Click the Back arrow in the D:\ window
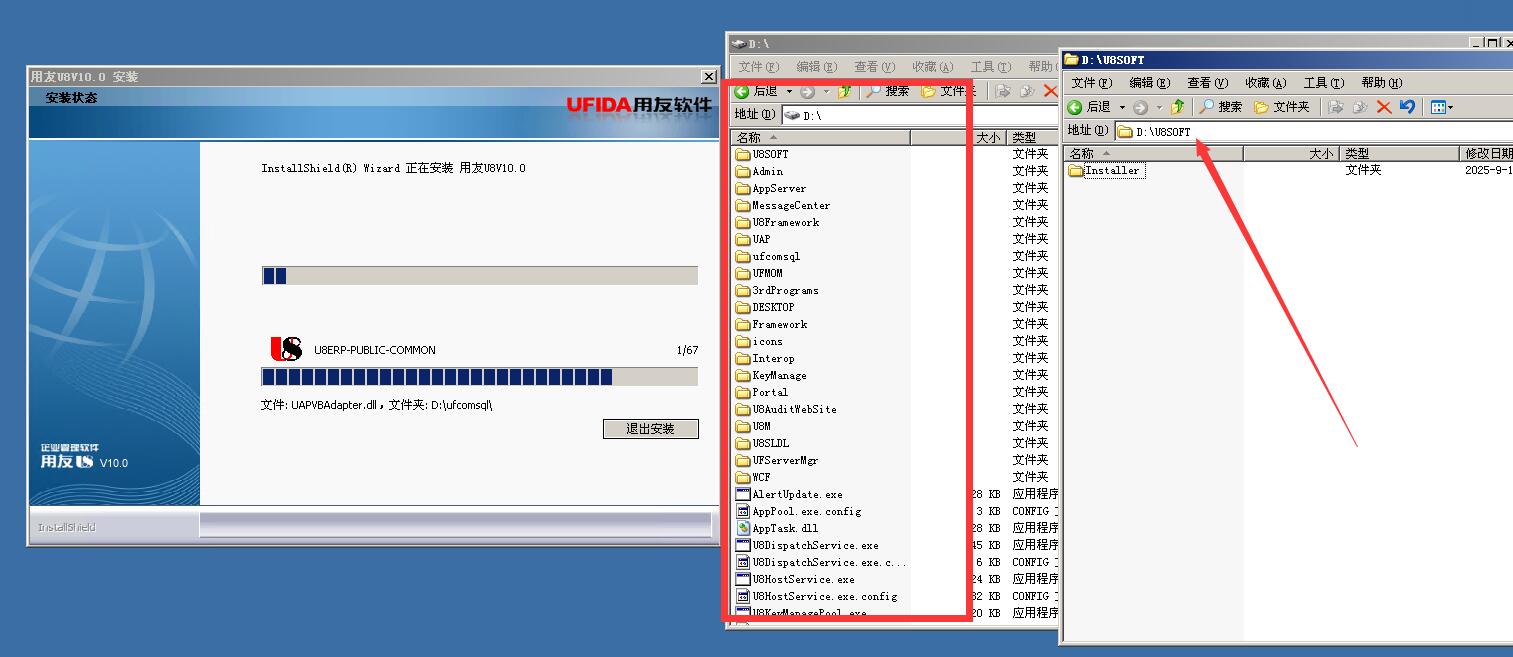 click(743, 91)
